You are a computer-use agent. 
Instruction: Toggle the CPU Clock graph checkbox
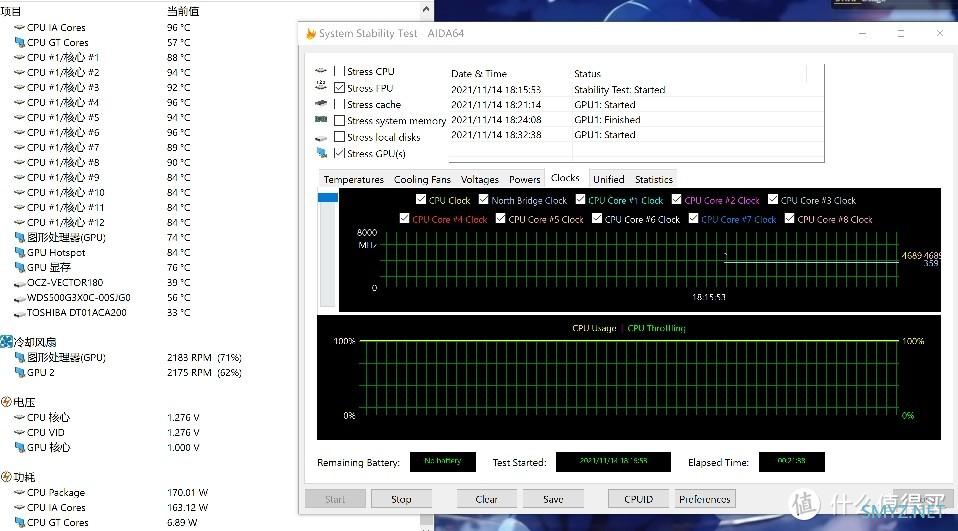(x=420, y=199)
